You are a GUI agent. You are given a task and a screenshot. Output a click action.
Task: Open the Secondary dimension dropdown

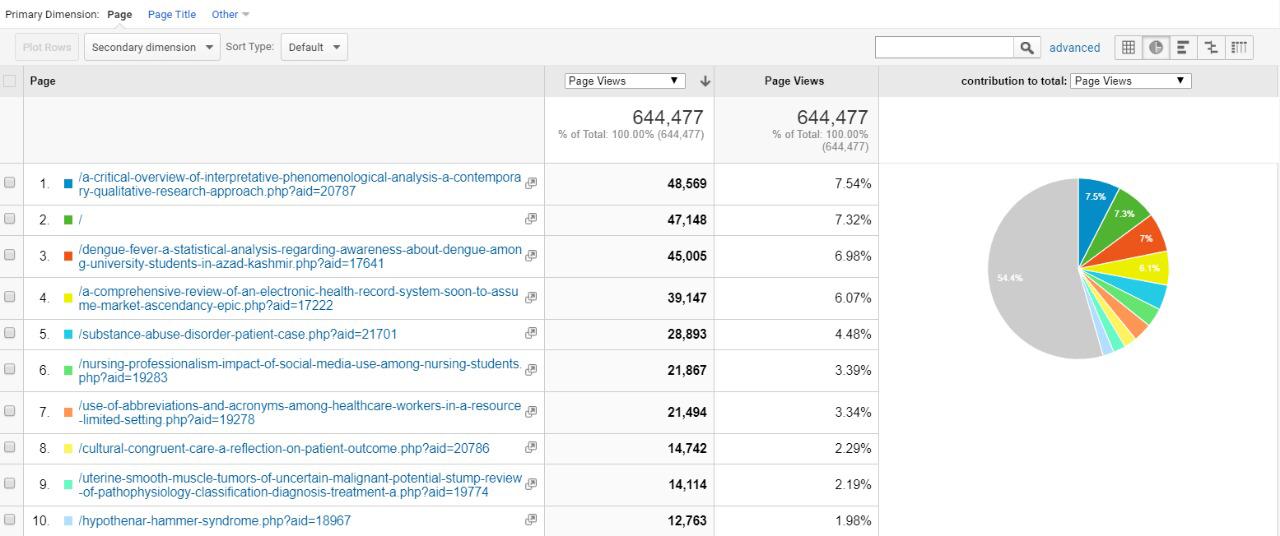pos(152,47)
